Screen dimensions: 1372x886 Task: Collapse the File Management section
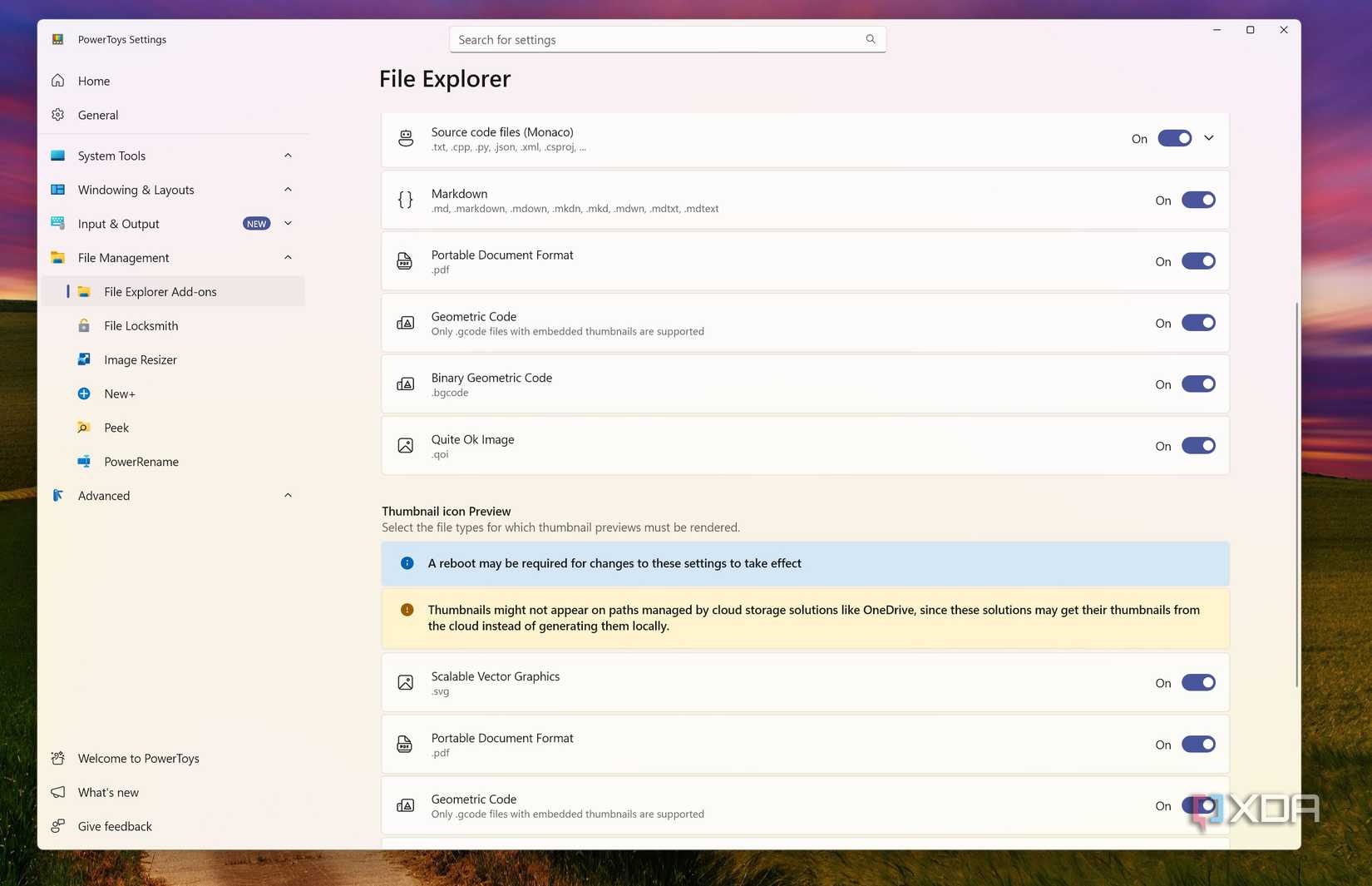pos(288,257)
